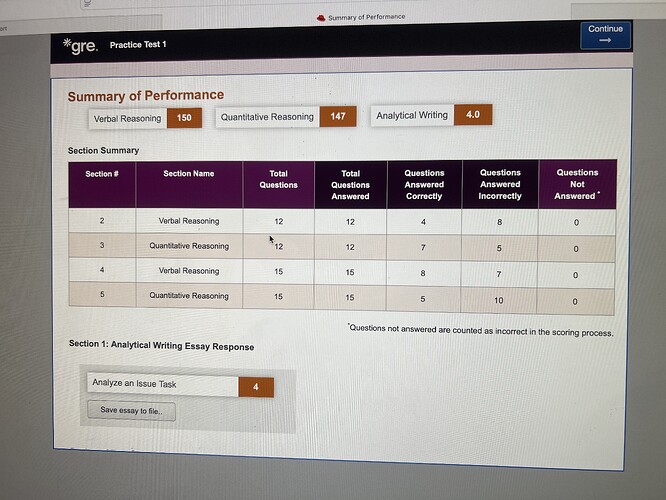The width and height of the screenshot is (666, 500).
Task: Click section number 4 cell
Action: (x=102, y=270)
